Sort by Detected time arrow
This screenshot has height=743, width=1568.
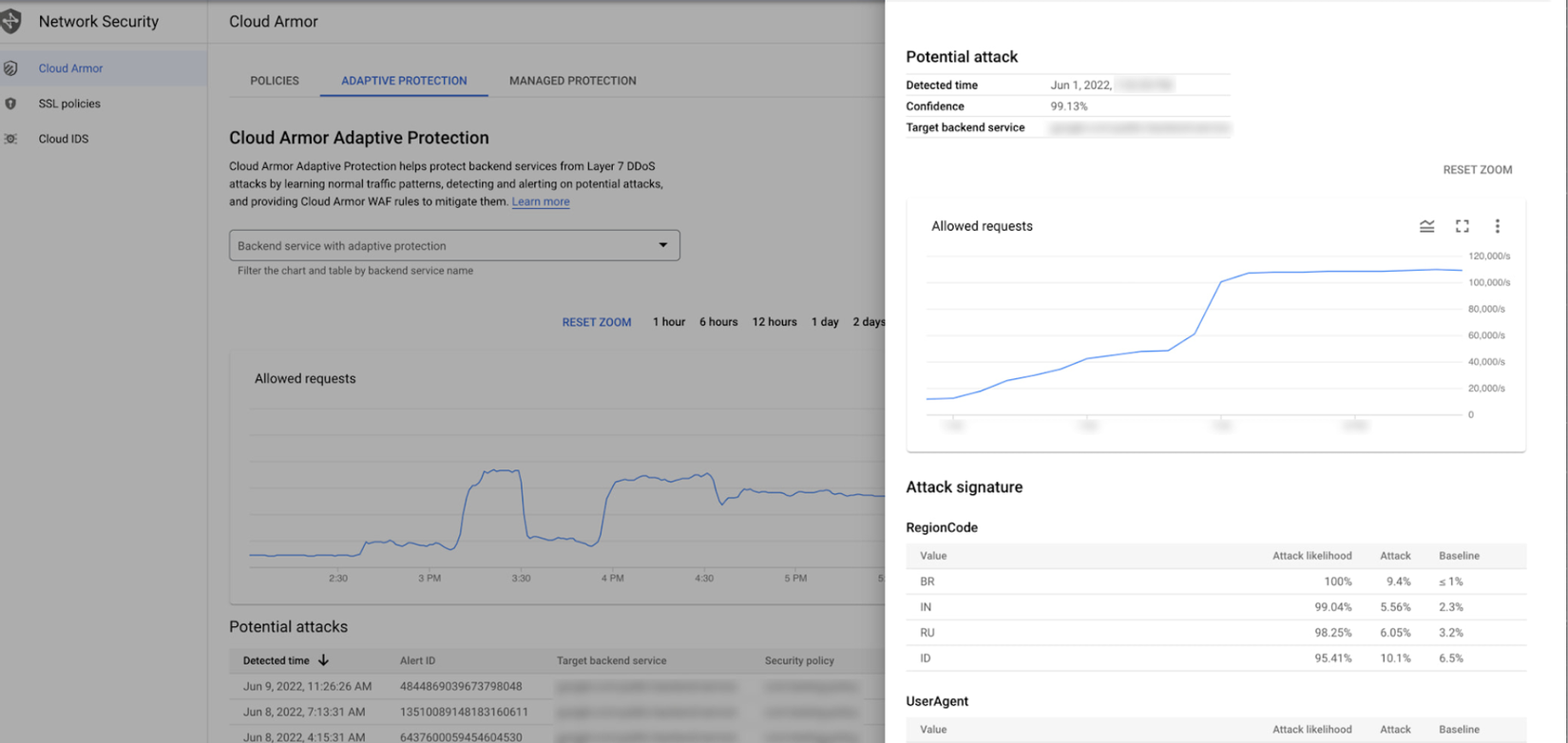pos(323,660)
